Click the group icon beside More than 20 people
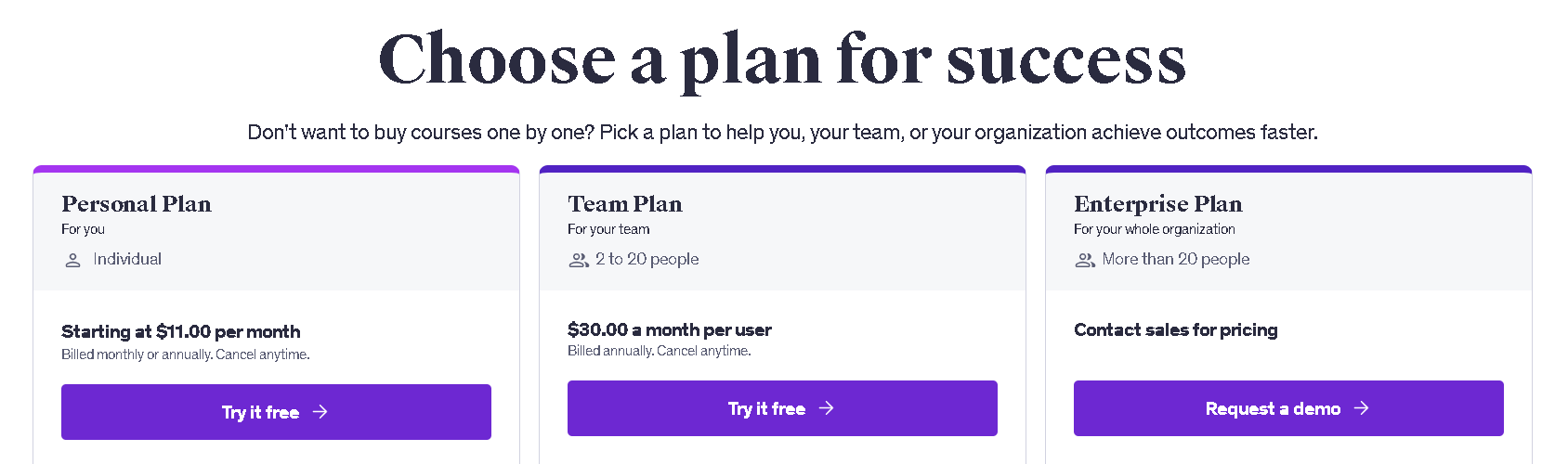This screenshot has height=464, width=1568. [1085, 260]
